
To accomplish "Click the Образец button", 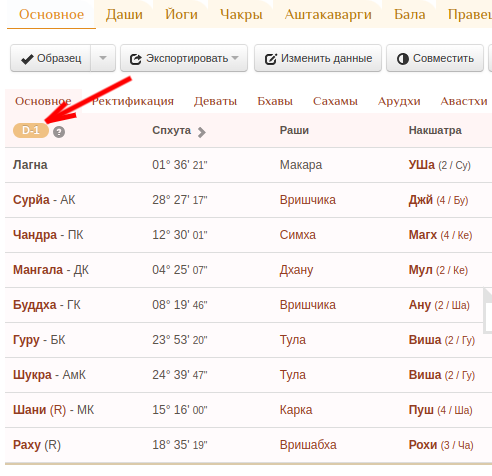I will click(51, 58).
